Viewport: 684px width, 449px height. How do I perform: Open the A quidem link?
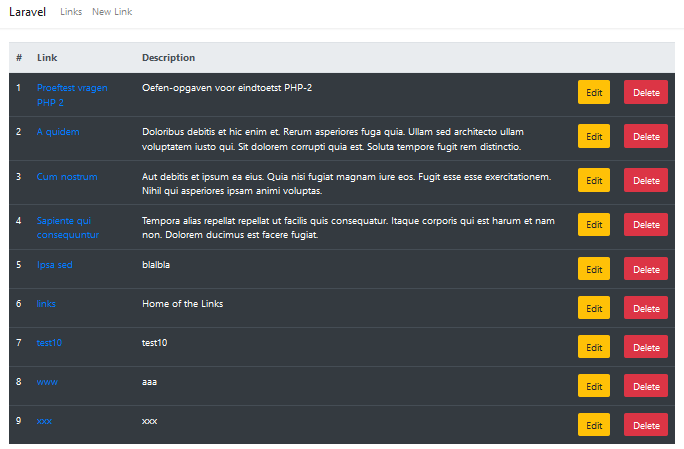58,132
